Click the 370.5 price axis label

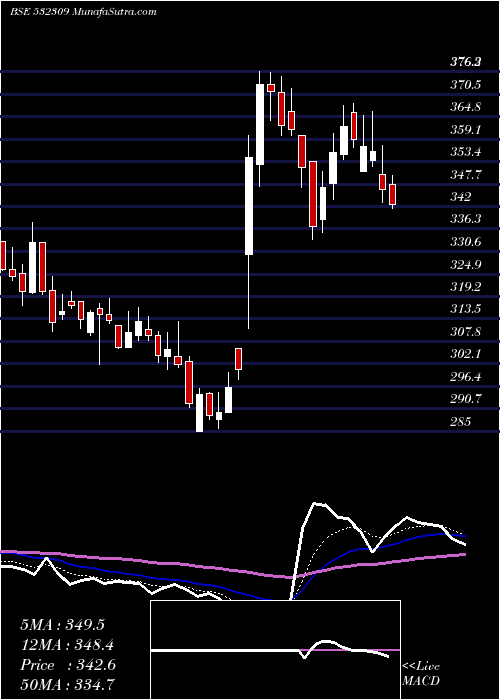coord(466,84)
